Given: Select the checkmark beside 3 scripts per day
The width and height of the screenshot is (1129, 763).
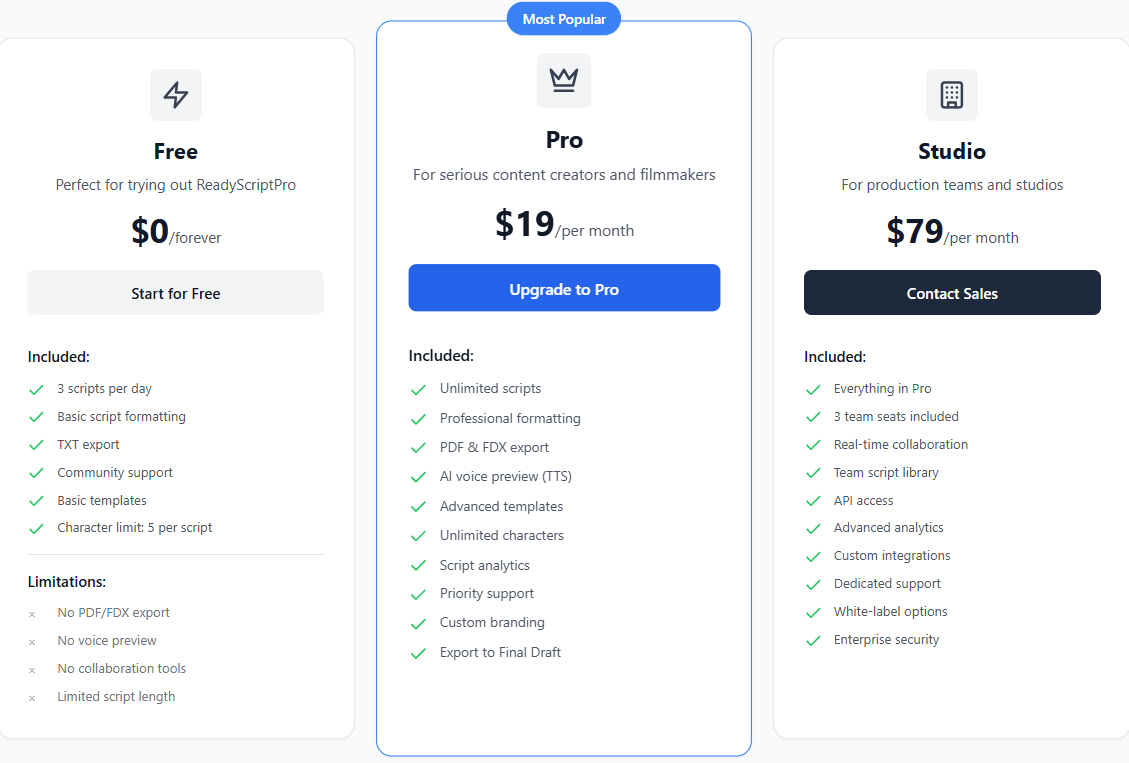Looking at the screenshot, I should click(x=36, y=389).
